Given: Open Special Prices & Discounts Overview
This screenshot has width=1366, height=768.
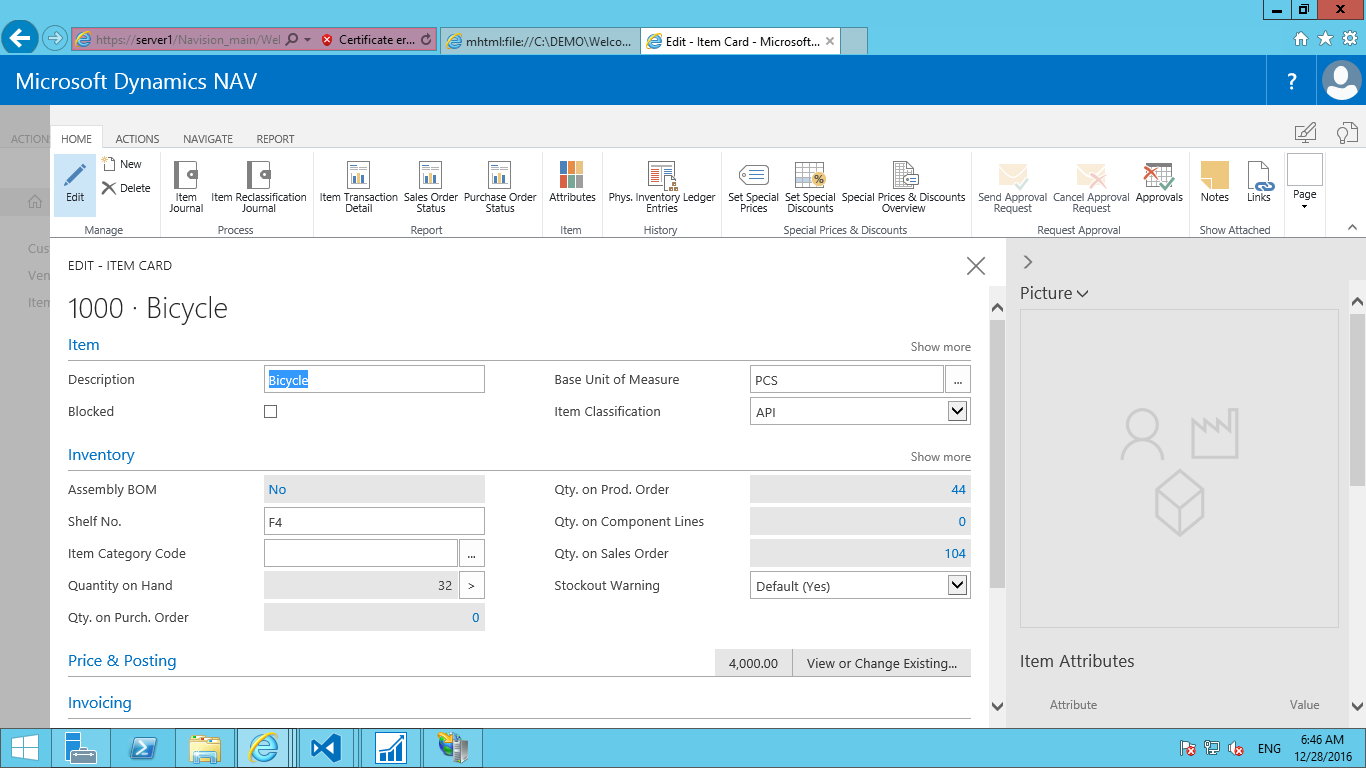Looking at the screenshot, I should [x=904, y=187].
